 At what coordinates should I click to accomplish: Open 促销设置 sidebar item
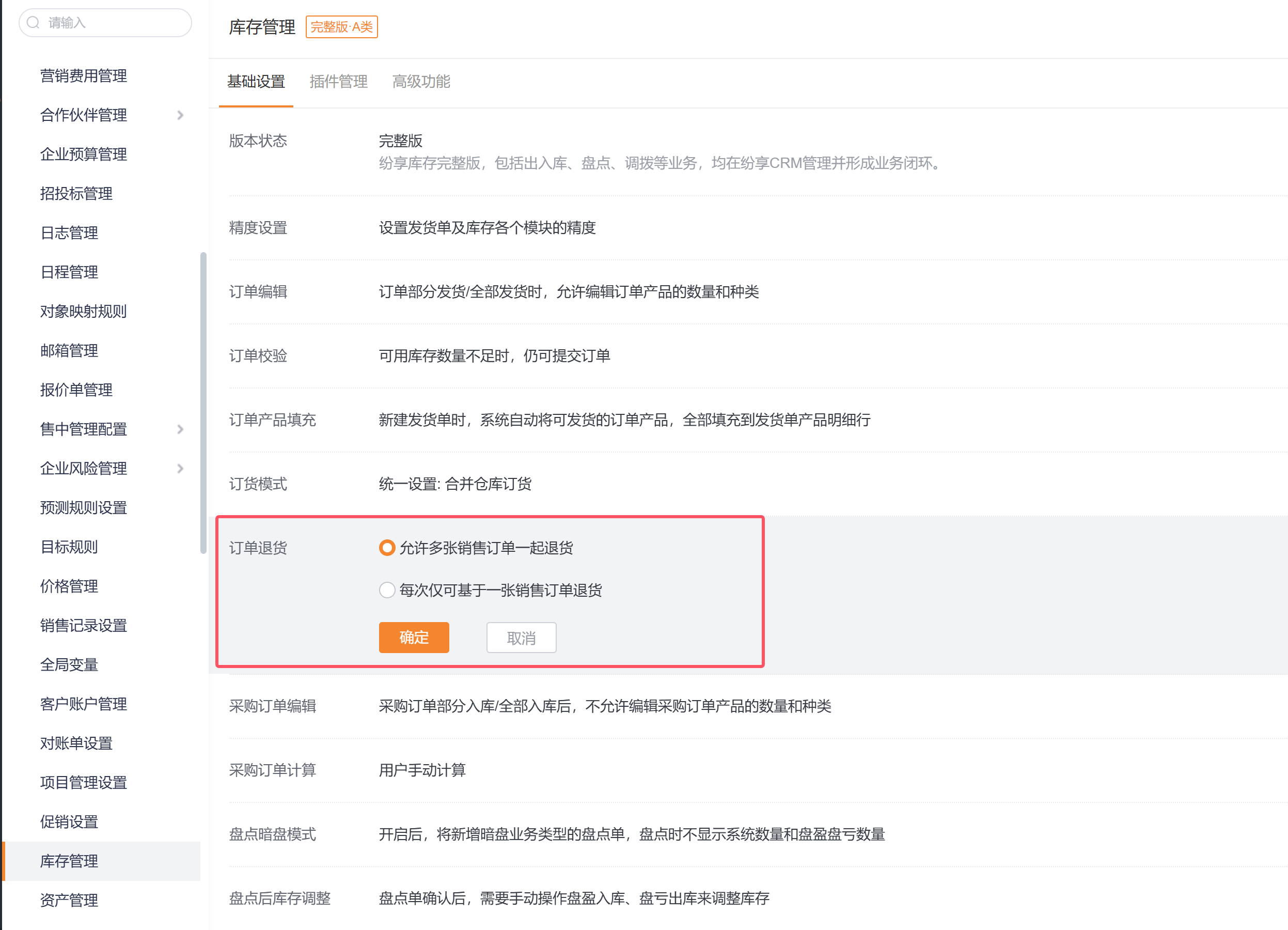[x=69, y=822]
